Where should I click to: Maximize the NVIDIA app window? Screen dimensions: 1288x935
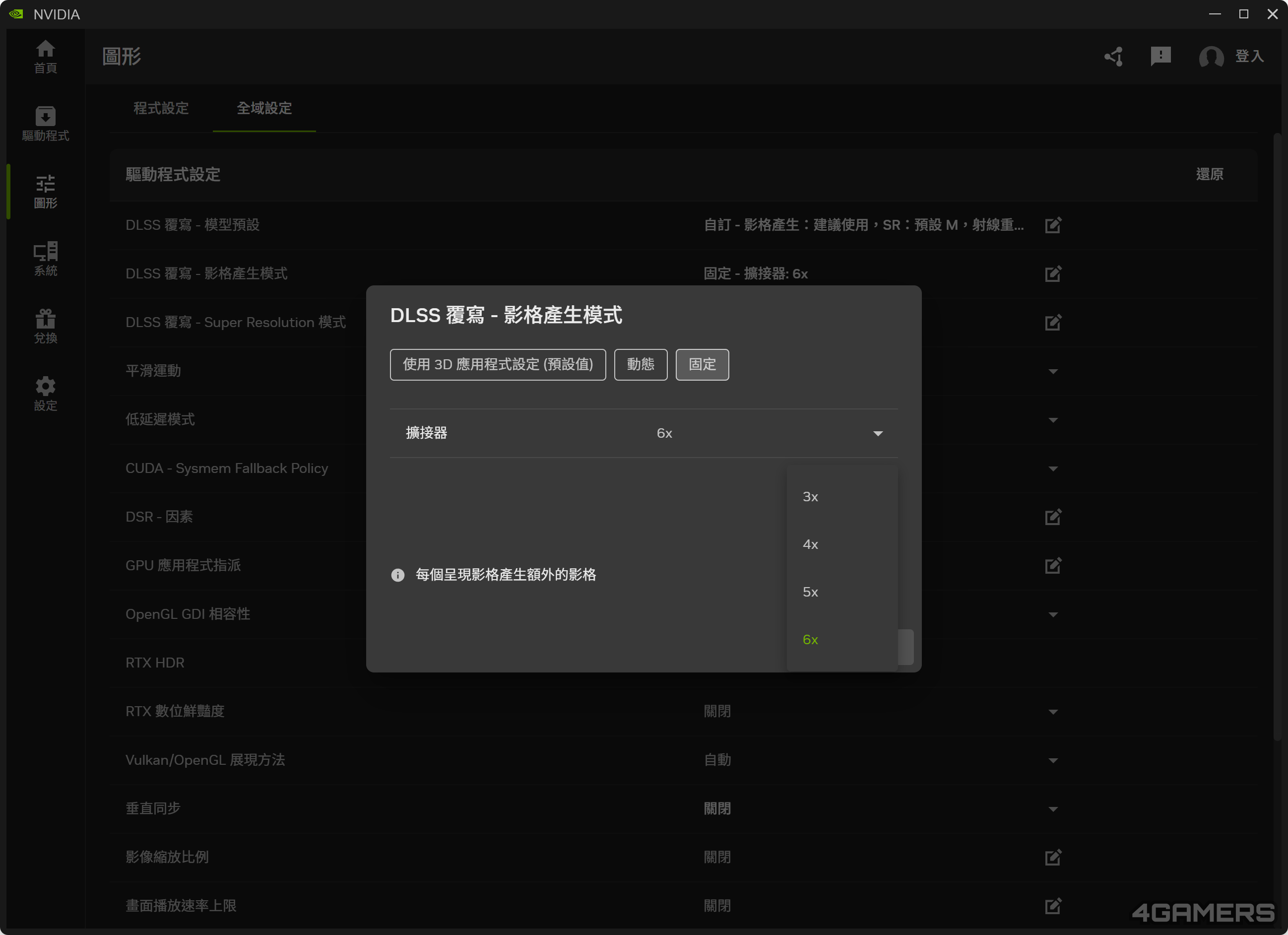1244,13
